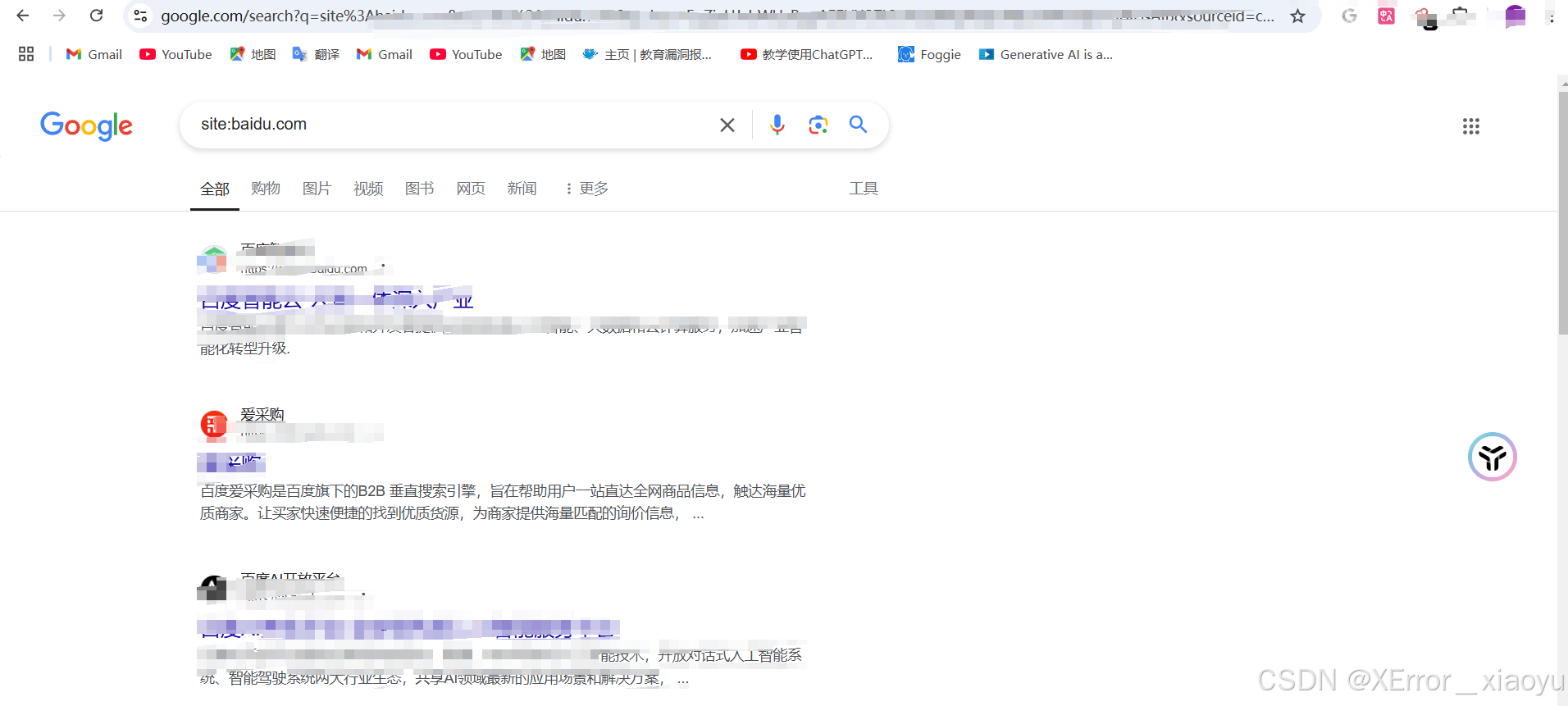This screenshot has height=706, width=1568.
Task: Switch to the 图片 tab
Action: 317,189
